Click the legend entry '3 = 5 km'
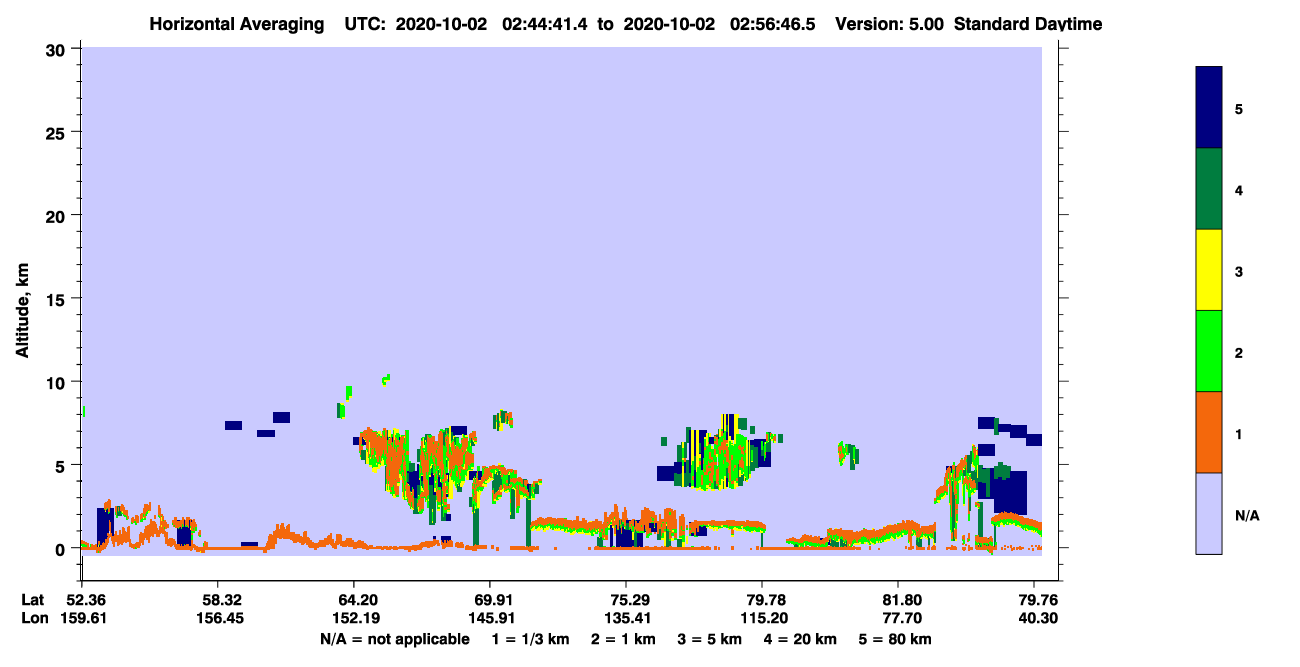 [709, 639]
